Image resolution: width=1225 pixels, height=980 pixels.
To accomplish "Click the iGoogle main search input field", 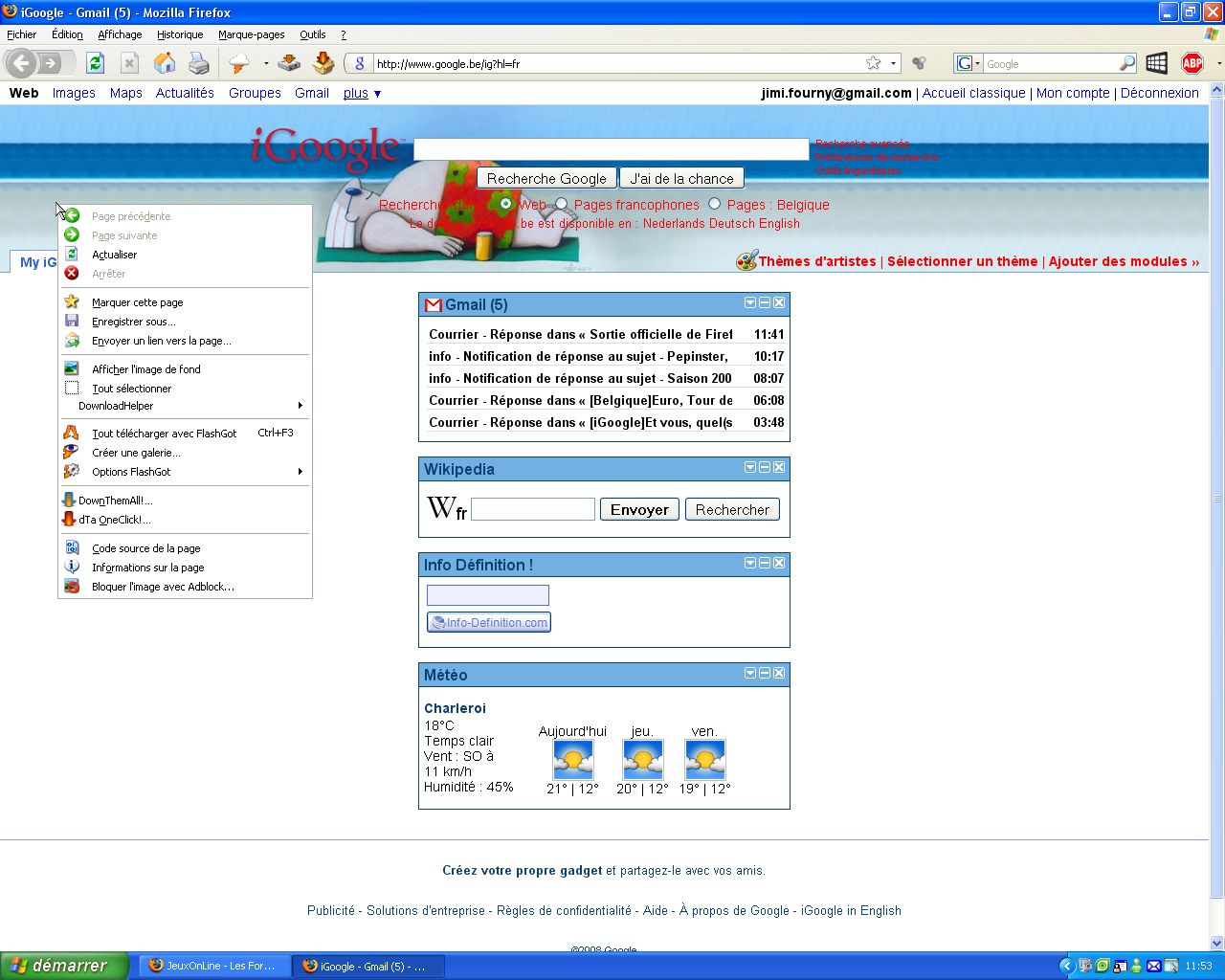I will (x=611, y=149).
